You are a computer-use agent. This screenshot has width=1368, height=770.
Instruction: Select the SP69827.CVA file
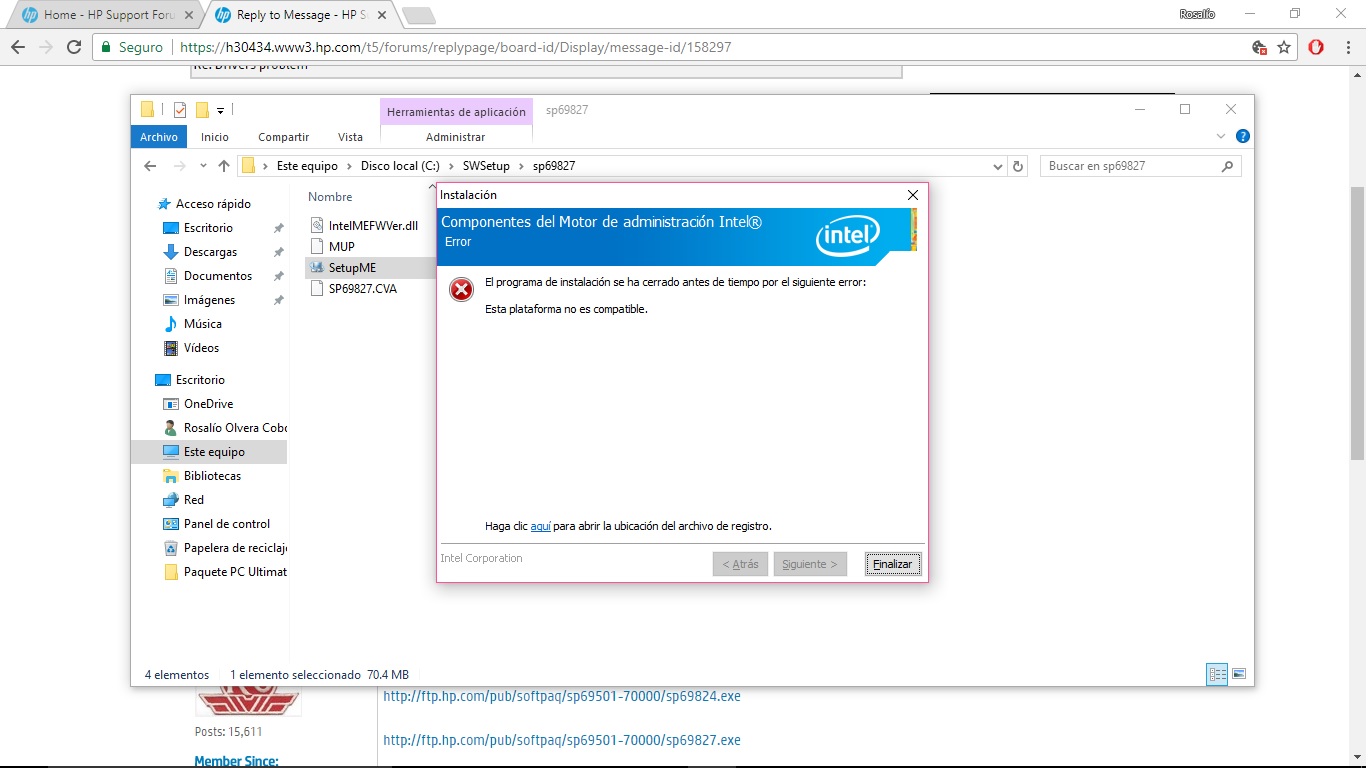point(353,289)
